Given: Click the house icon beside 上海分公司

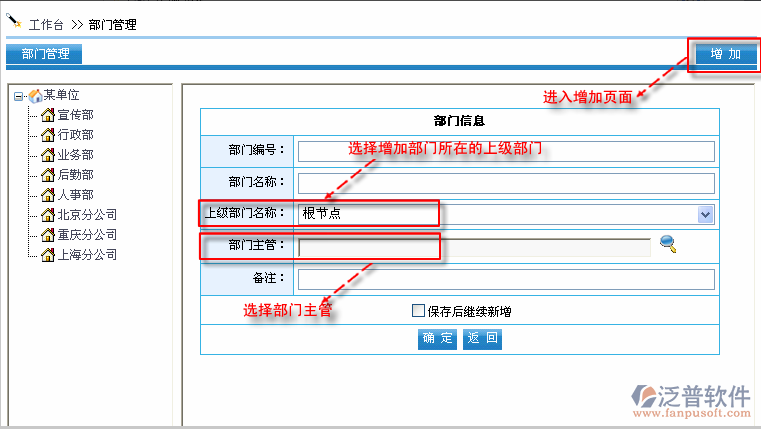Looking at the screenshot, I should pos(48,254).
